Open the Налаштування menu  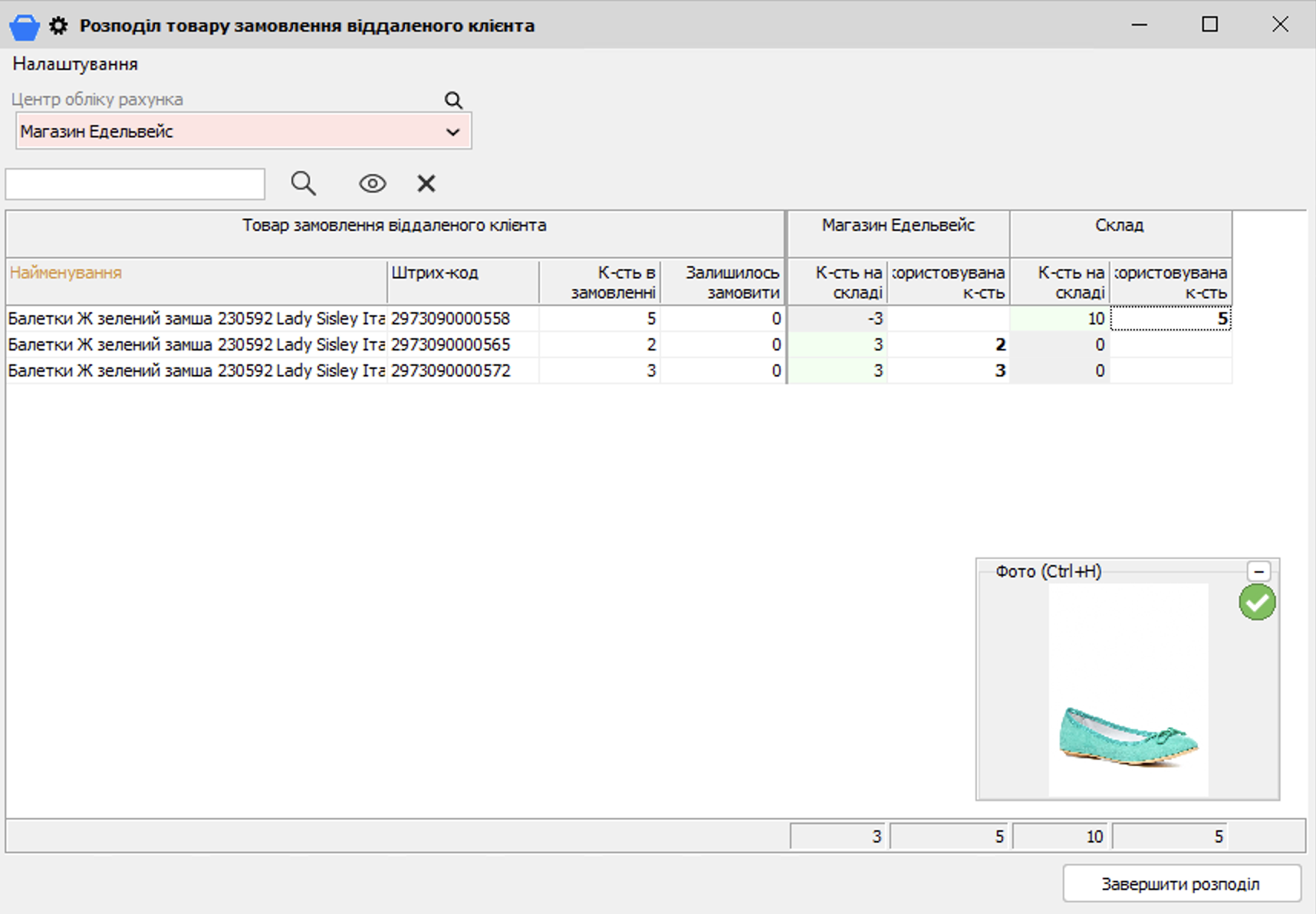(x=75, y=64)
